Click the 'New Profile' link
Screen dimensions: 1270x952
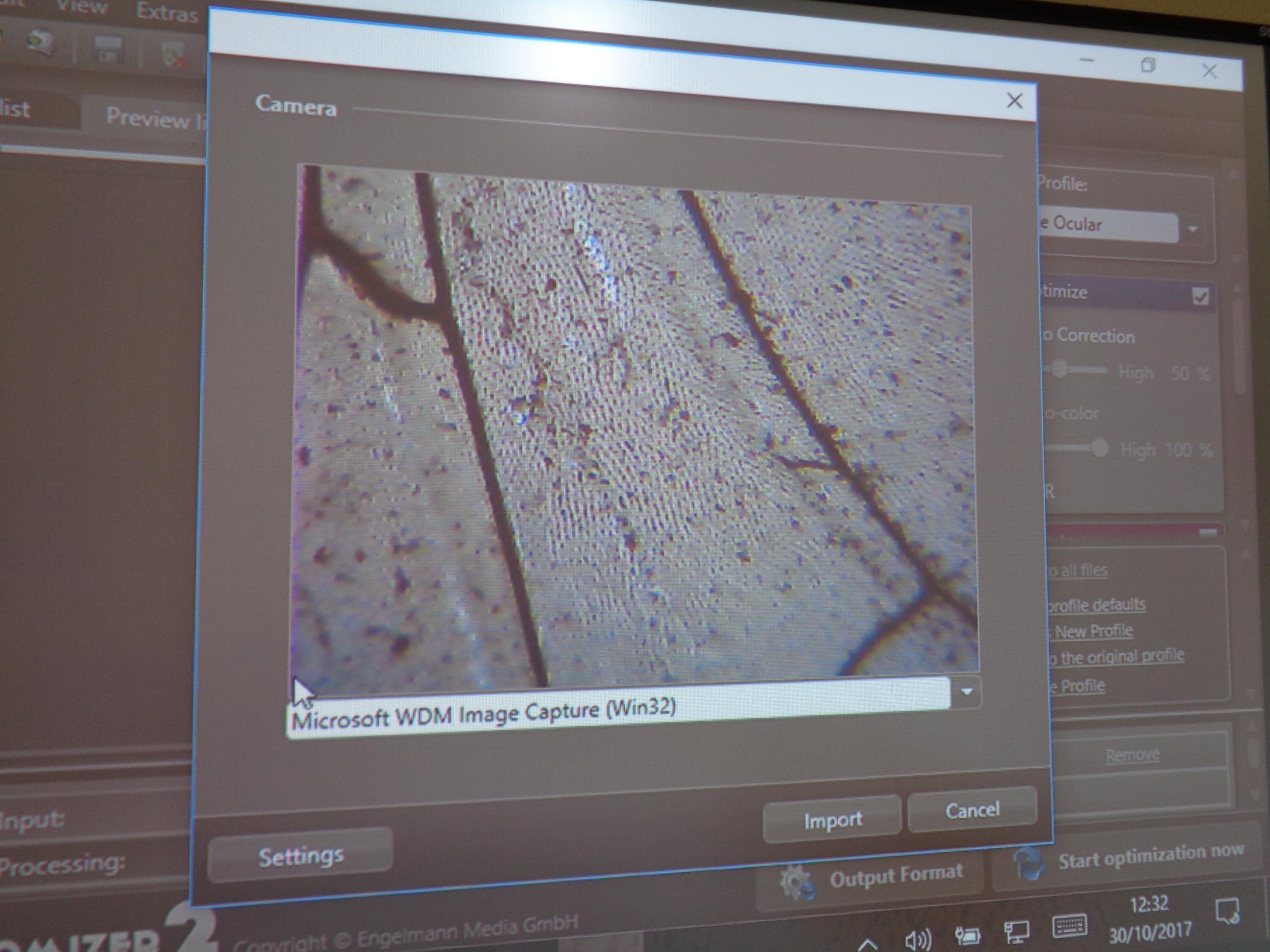1093,631
